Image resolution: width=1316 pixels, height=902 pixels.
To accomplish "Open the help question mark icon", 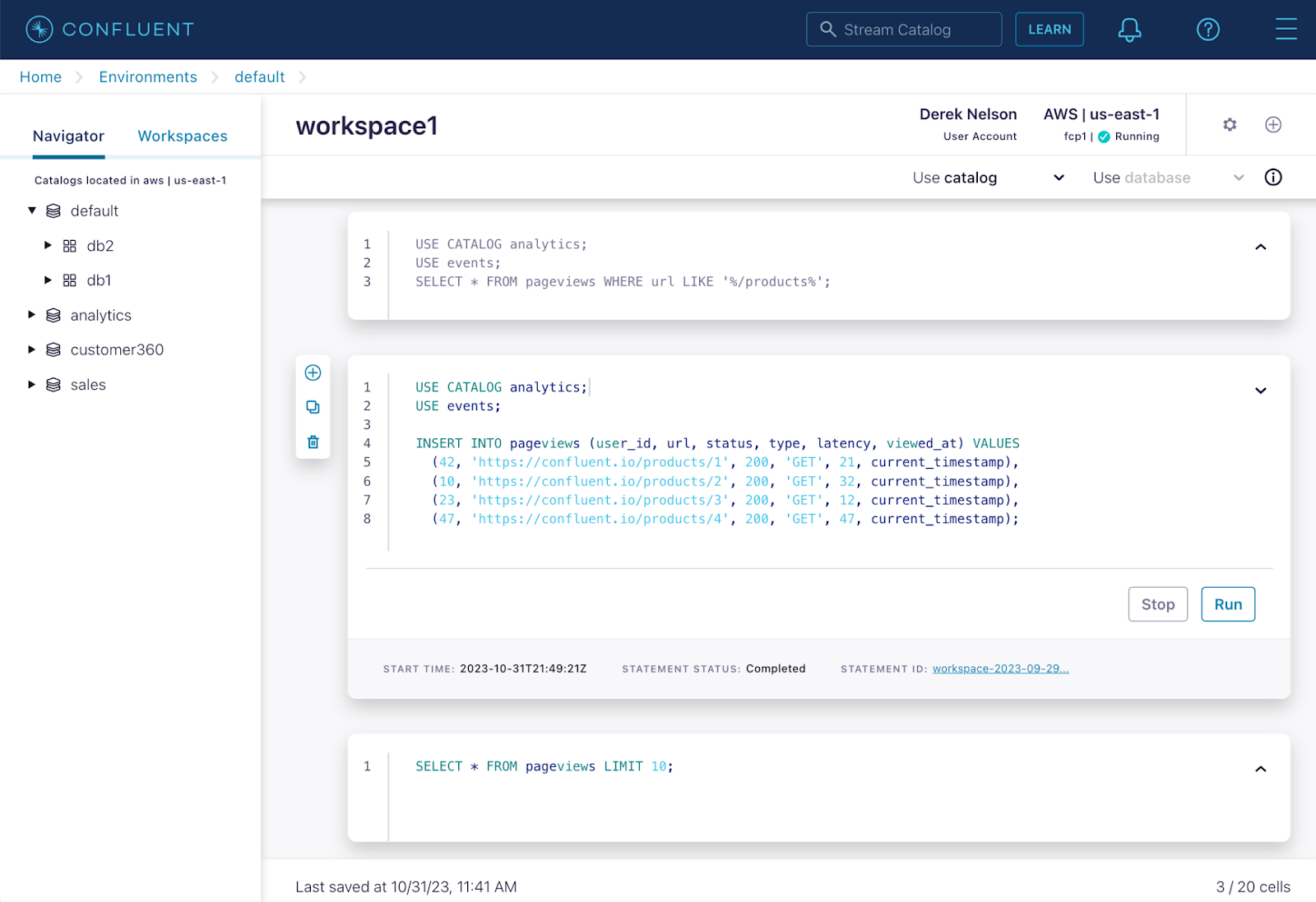I will tap(1207, 30).
